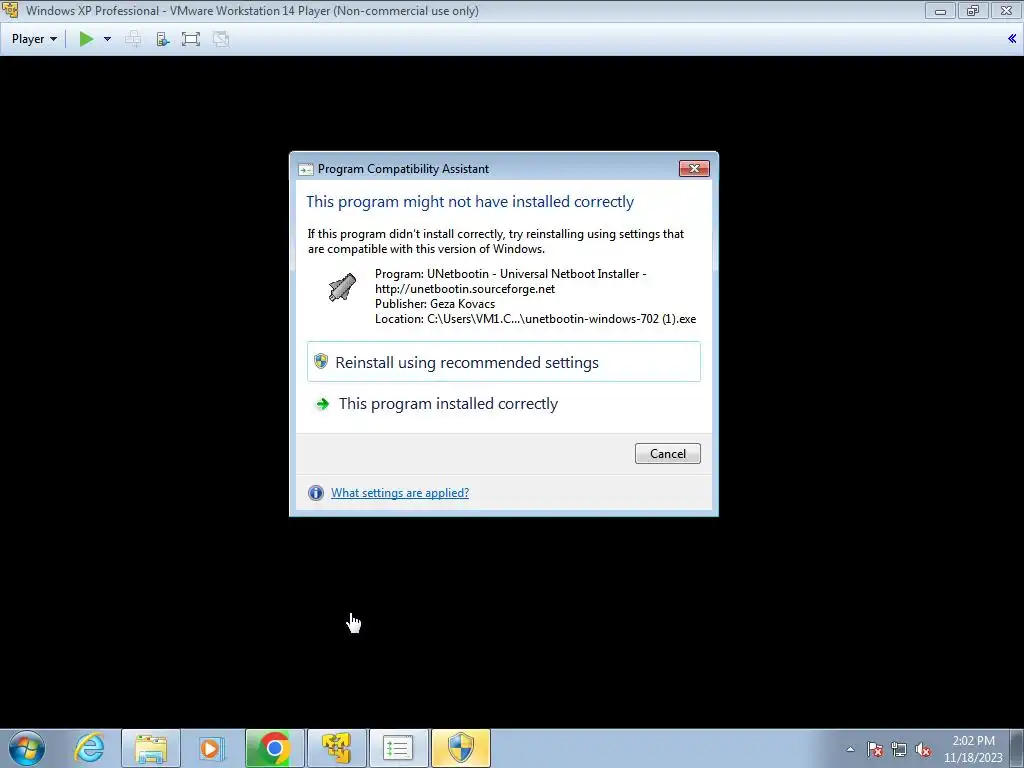Enter full screen mode icon
The width and height of the screenshot is (1024, 768).
pyautogui.click(x=191, y=39)
